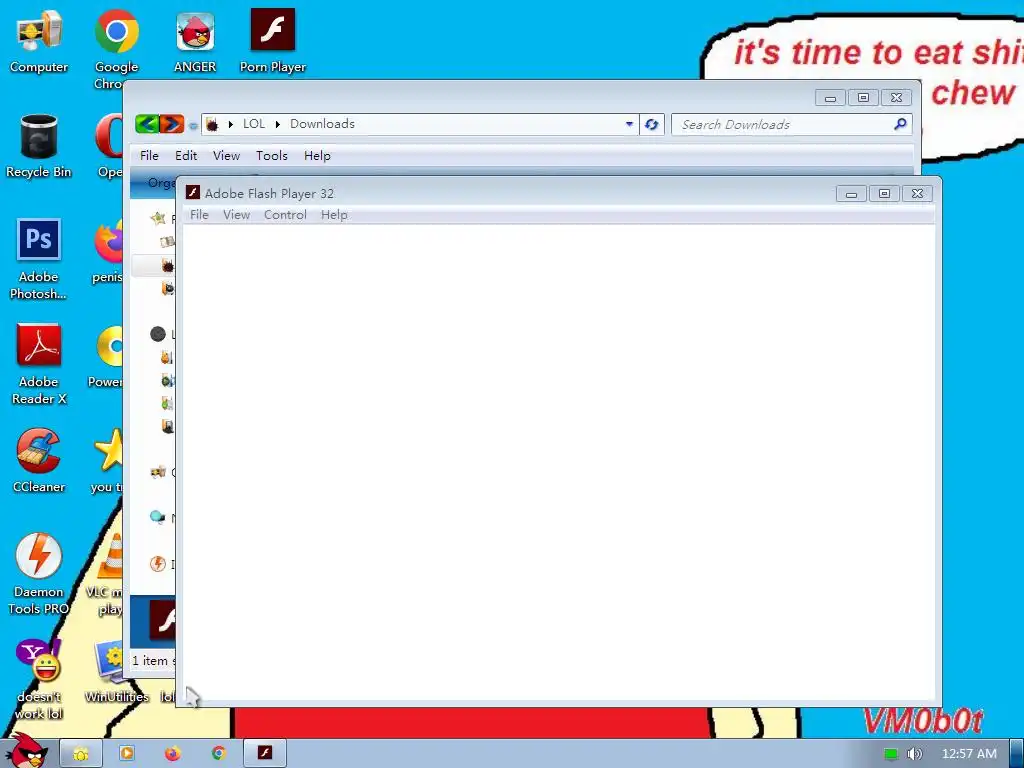The image size is (1024, 768).
Task: Open the ANGER desktop shortcut
Action: (195, 42)
